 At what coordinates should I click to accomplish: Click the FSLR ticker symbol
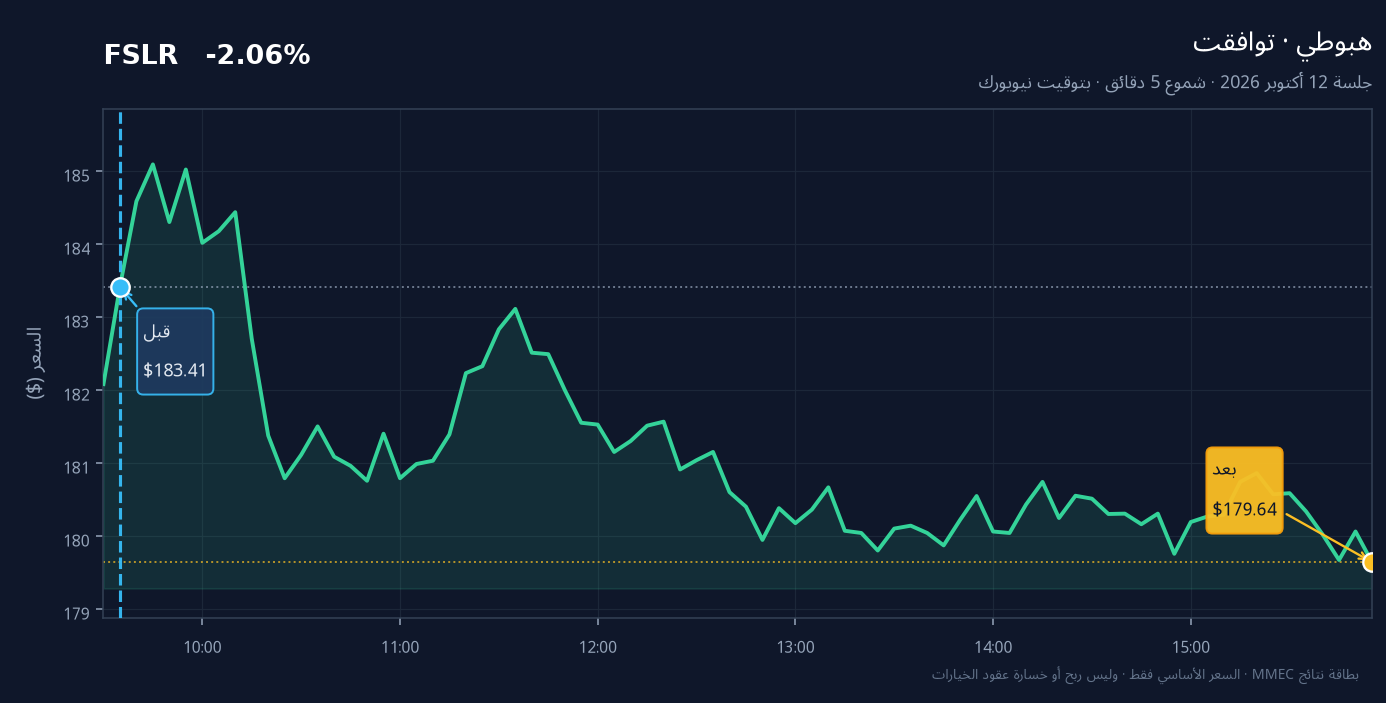pos(140,56)
